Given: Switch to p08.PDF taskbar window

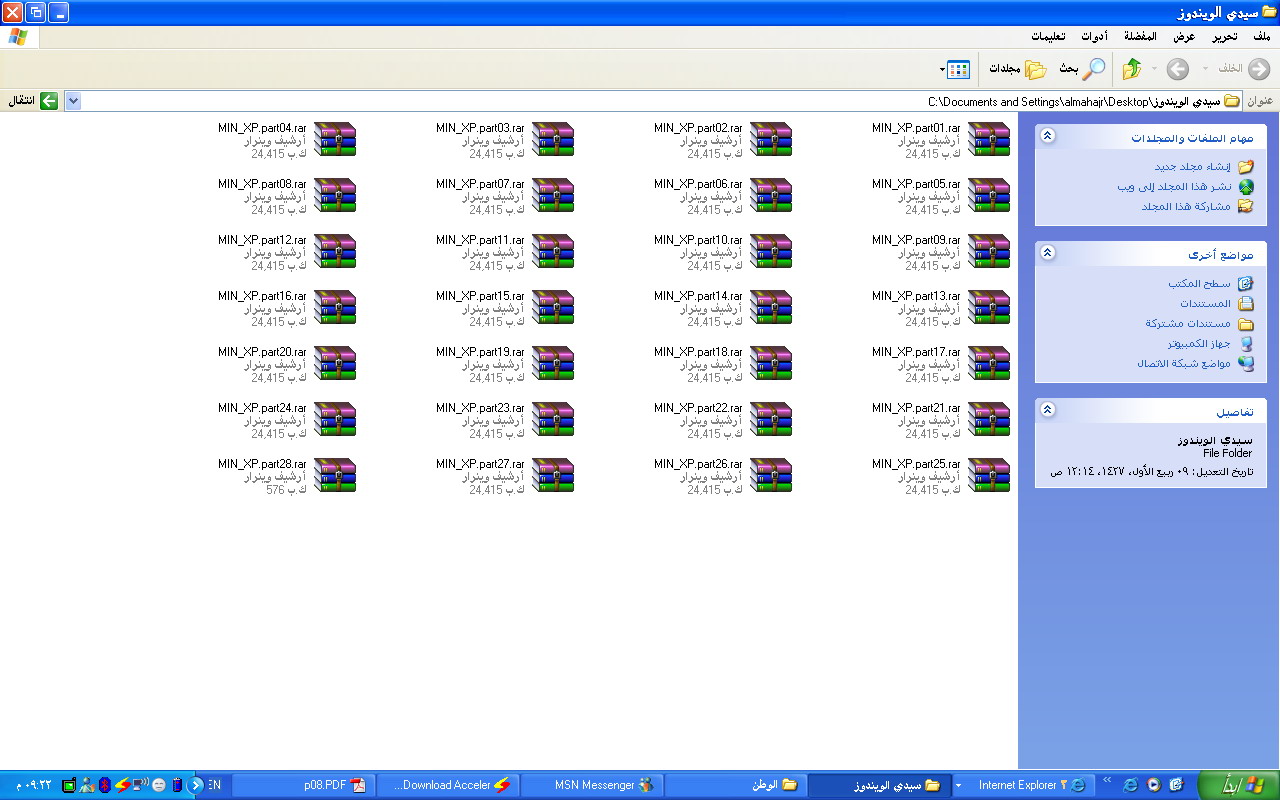Looking at the screenshot, I should (x=303, y=785).
